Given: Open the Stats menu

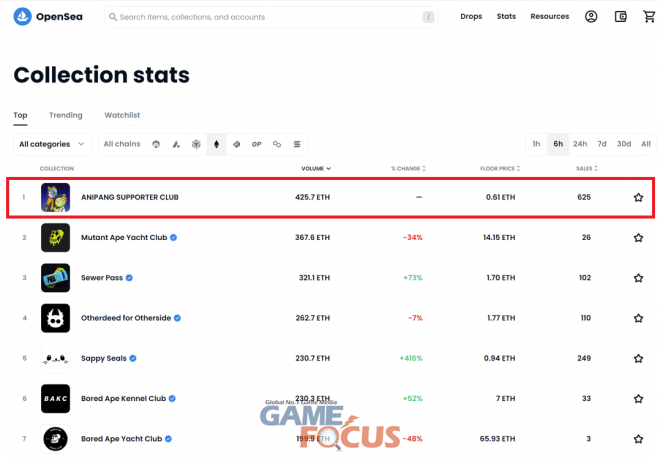Looking at the screenshot, I should (506, 16).
